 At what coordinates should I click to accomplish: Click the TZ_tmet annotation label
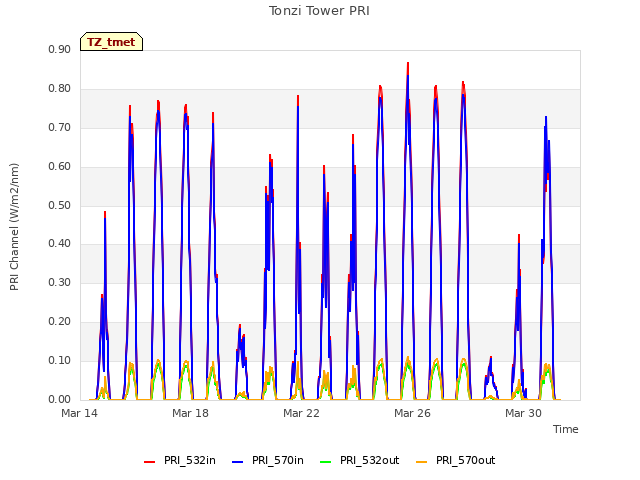[111, 42]
